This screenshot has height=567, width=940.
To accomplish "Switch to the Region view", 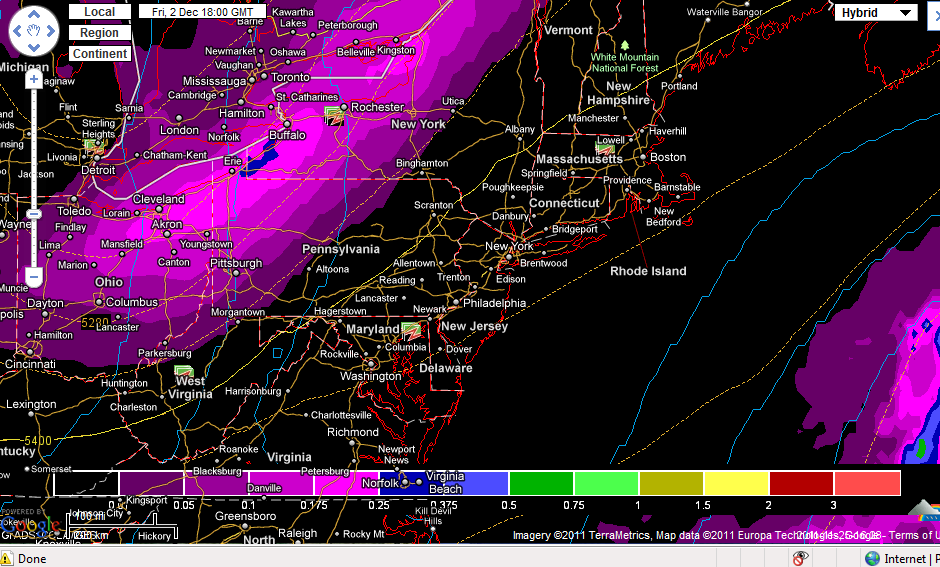I will (100, 33).
